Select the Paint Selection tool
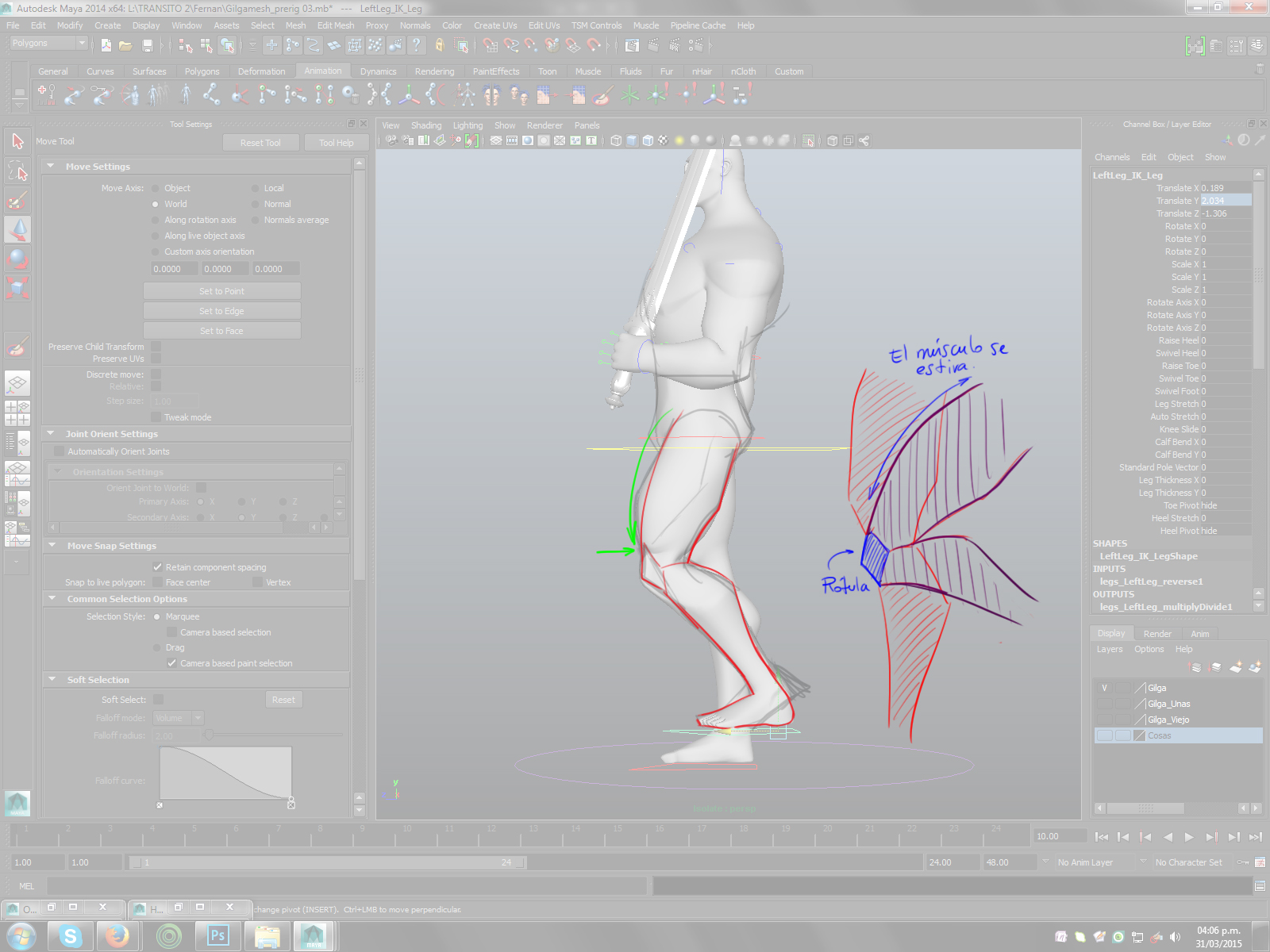Image resolution: width=1270 pixels, height=952 pixels. (x=17, y=200)
